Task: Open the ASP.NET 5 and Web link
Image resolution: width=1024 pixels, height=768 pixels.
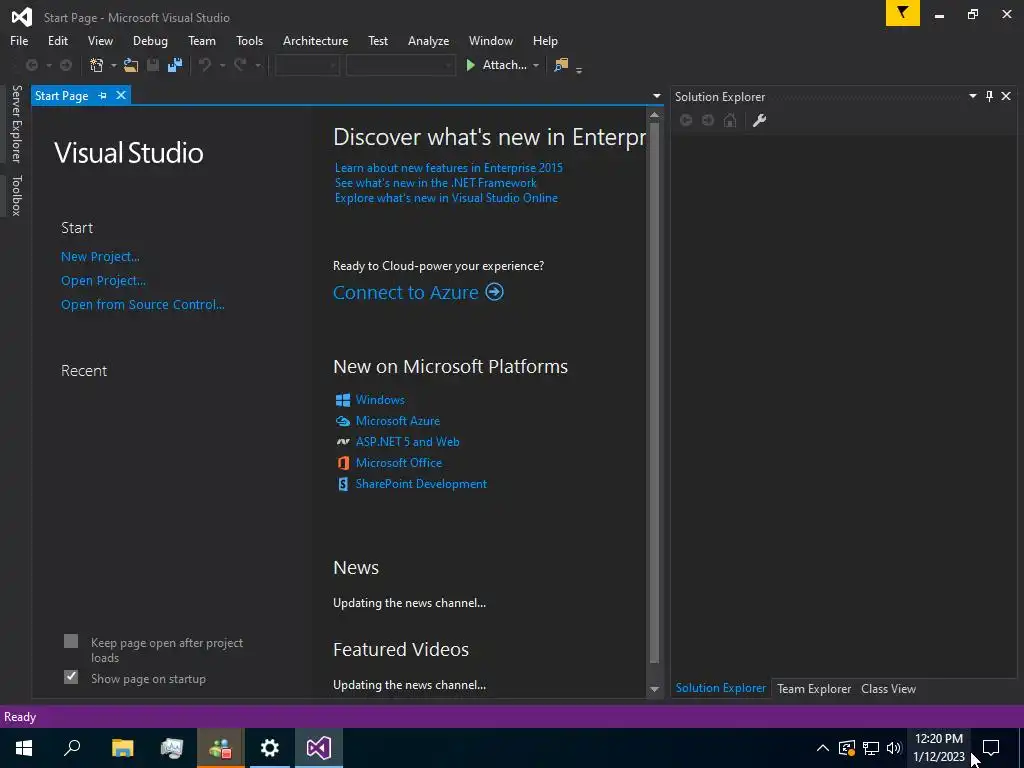Action: (x=408, y=441)
